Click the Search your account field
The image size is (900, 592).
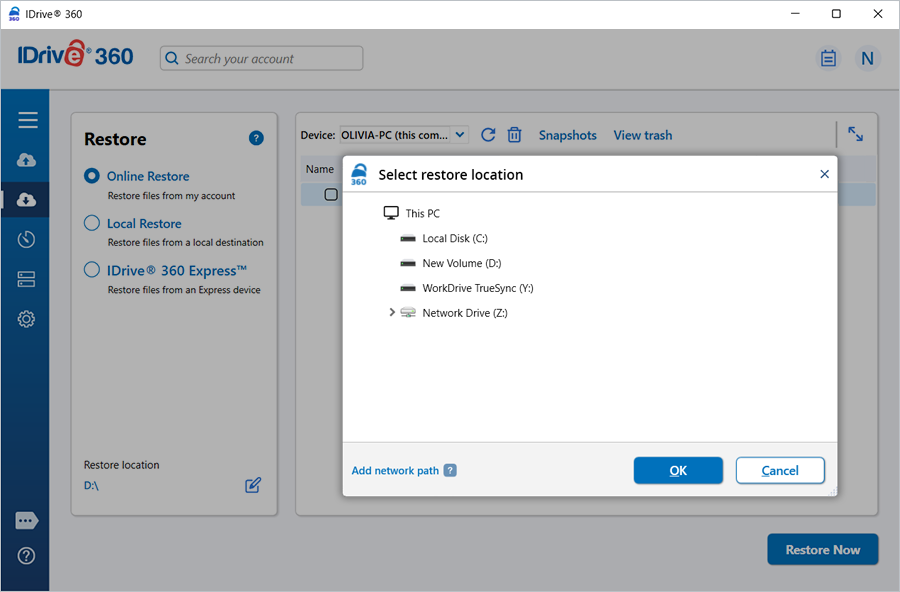pos(262,59)
